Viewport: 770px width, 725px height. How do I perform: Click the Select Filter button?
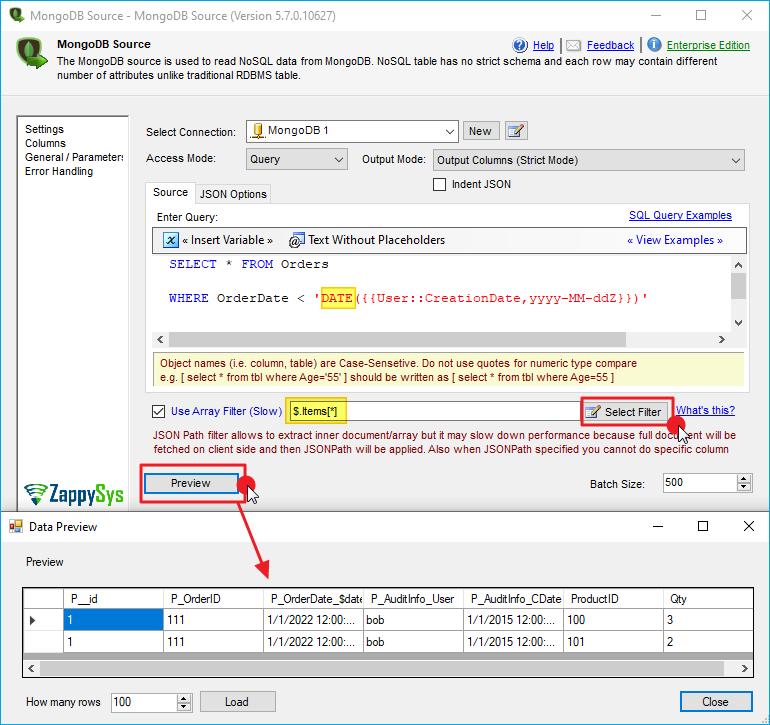point(623,411)
